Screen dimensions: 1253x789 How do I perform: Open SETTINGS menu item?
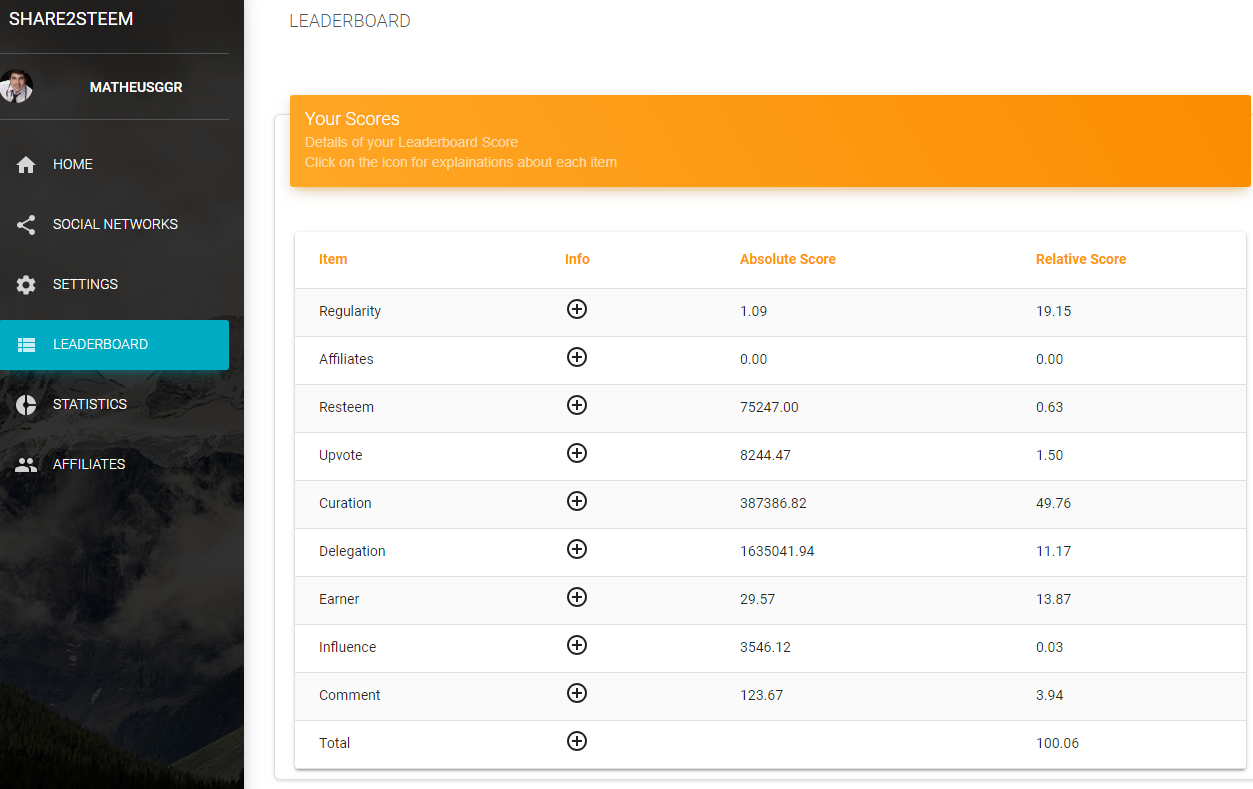114,285
